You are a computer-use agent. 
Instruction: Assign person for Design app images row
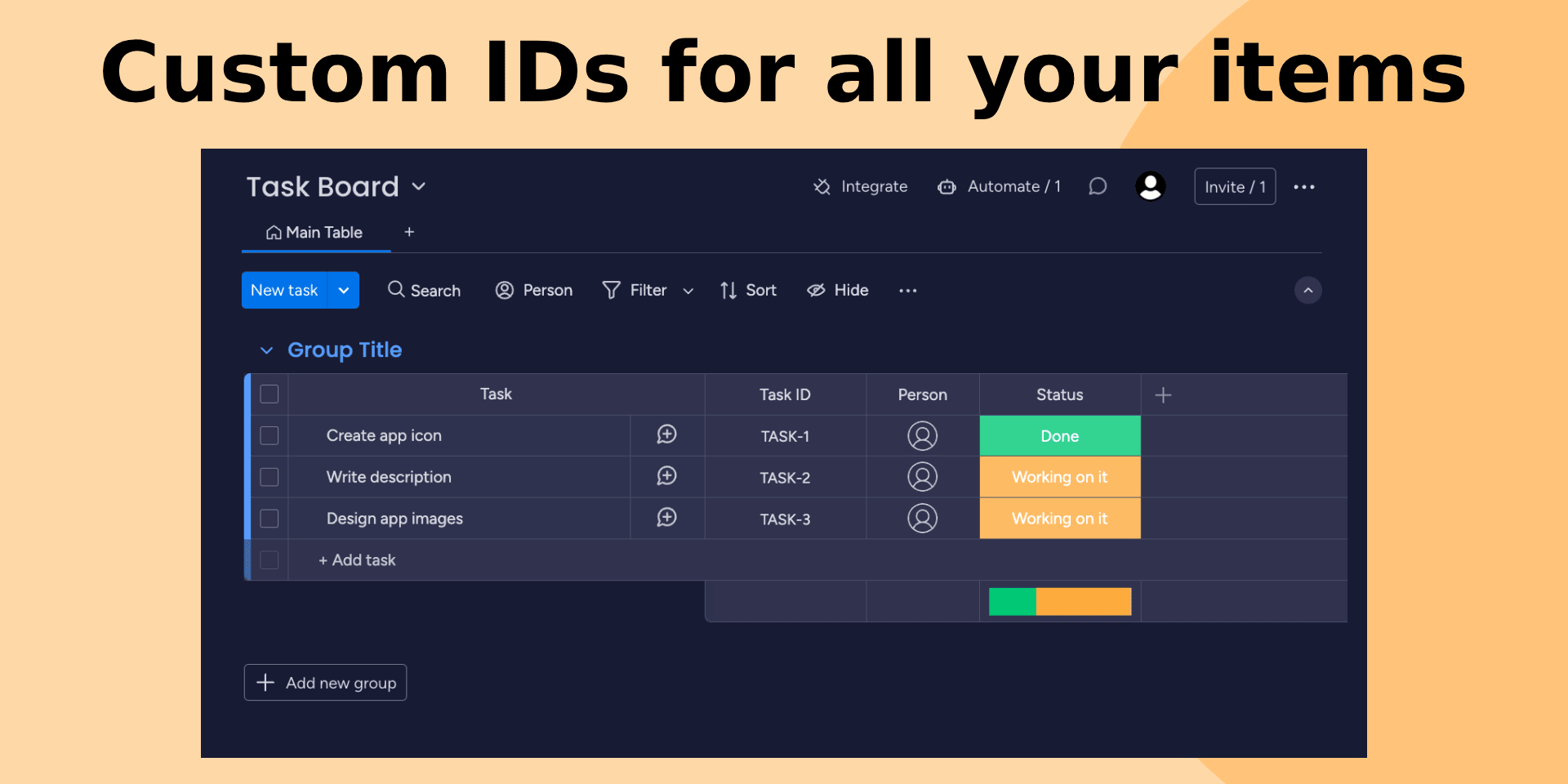click(923, 519)
